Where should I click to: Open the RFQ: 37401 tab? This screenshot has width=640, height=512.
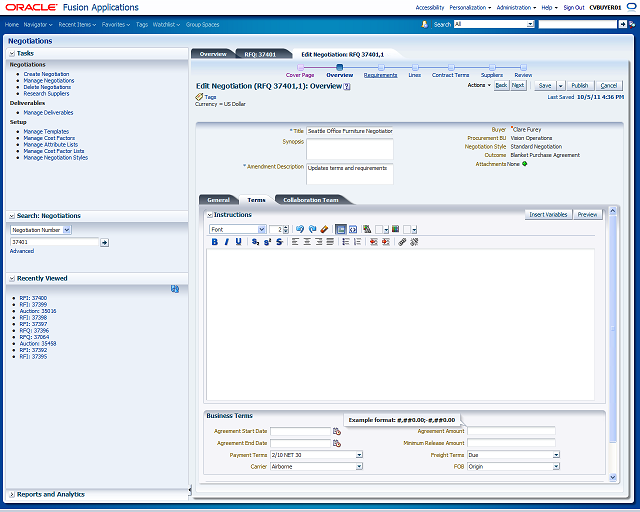coord(260,54)
